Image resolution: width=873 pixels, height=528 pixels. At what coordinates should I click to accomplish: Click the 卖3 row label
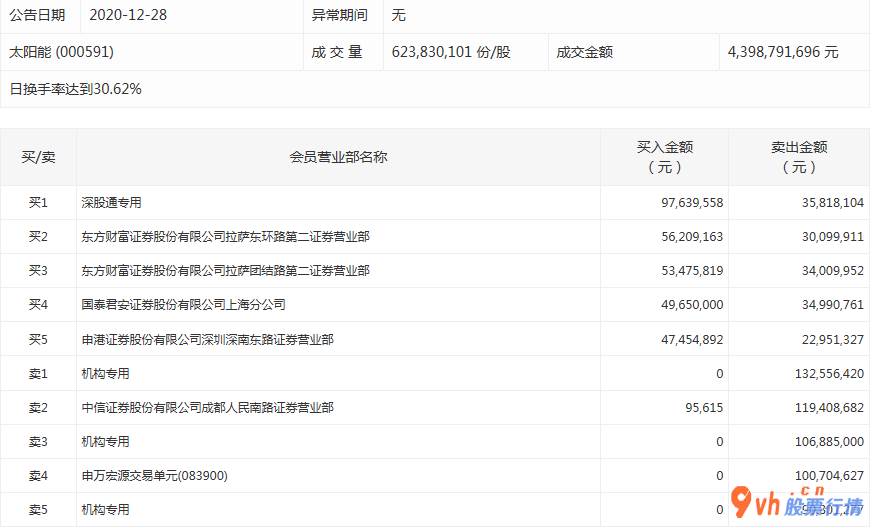click(38, 442)
